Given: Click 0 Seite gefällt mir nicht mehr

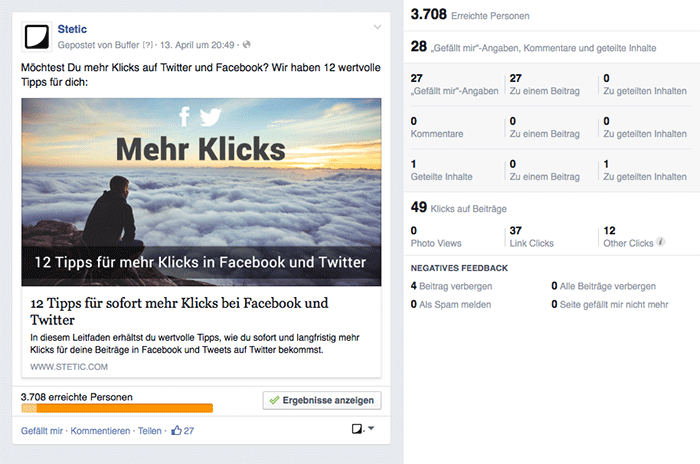Looking at the screenshot, I should (x=610, y=304).
